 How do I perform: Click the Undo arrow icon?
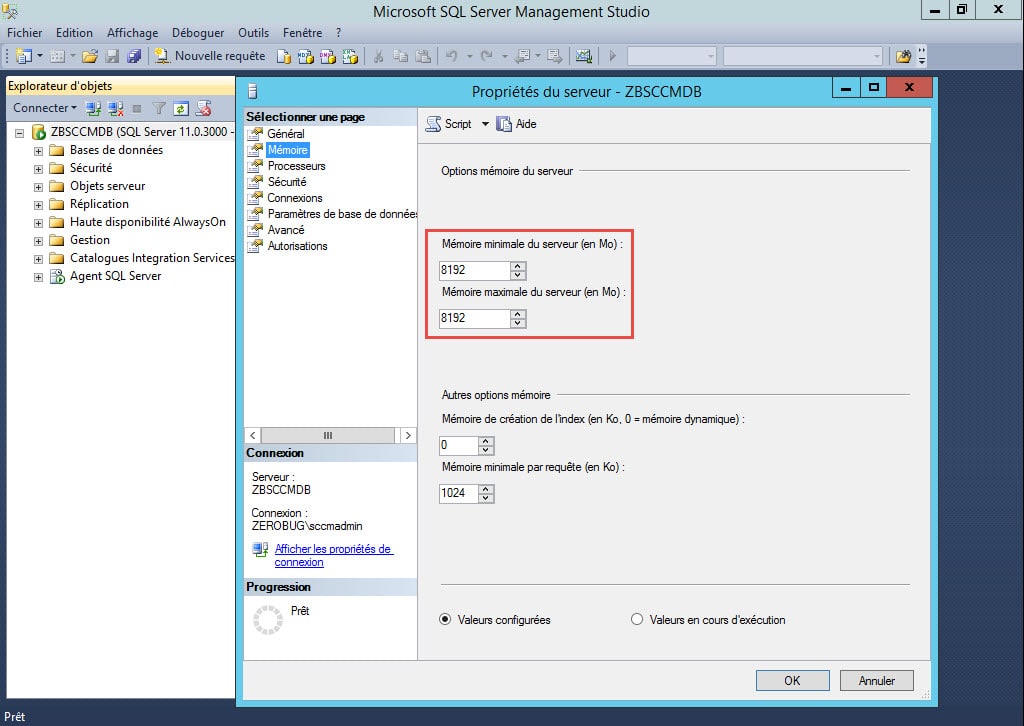pos(451,56)
